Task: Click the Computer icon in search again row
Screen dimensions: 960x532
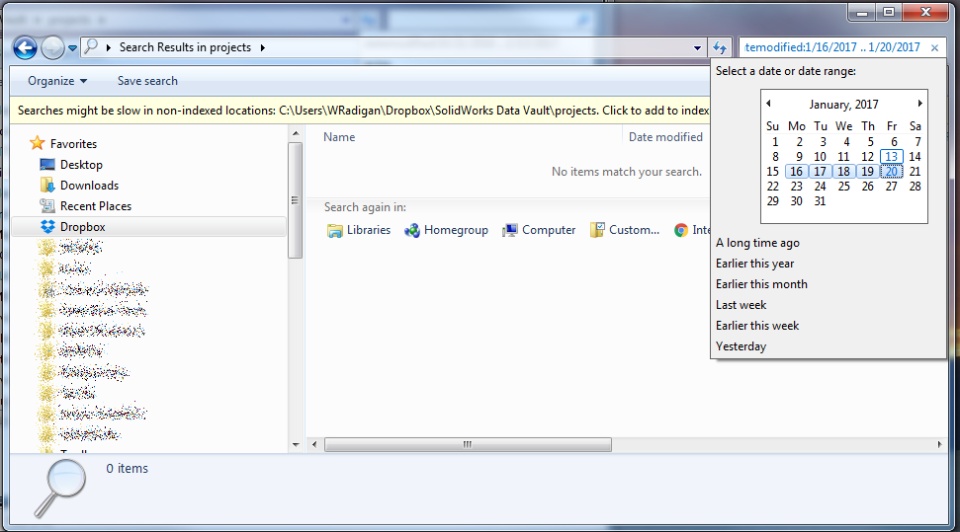Action: click(x=509, y=231)
